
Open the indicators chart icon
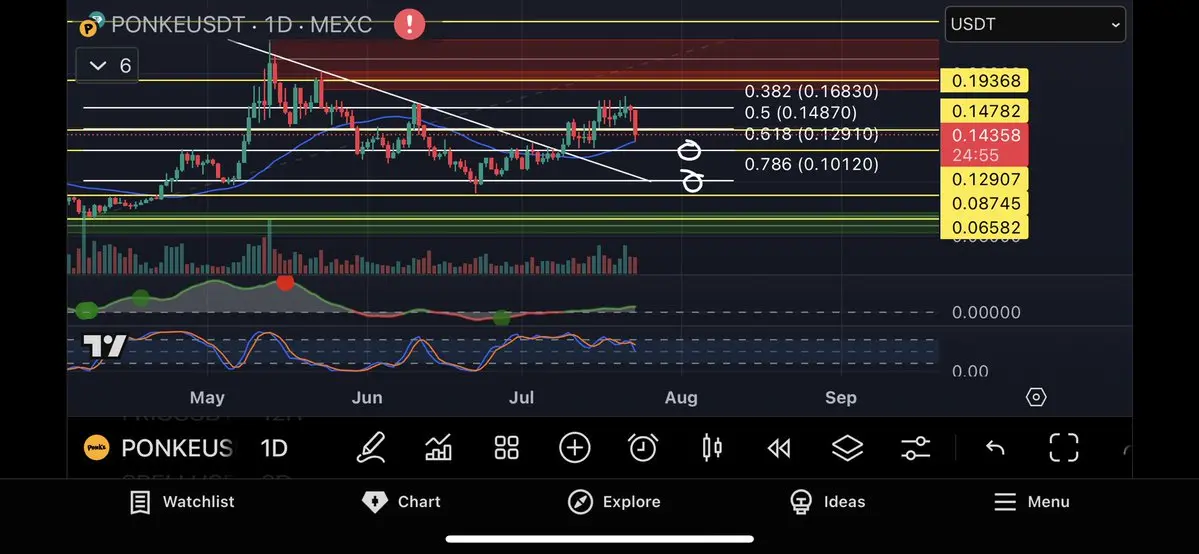point(438,448)
